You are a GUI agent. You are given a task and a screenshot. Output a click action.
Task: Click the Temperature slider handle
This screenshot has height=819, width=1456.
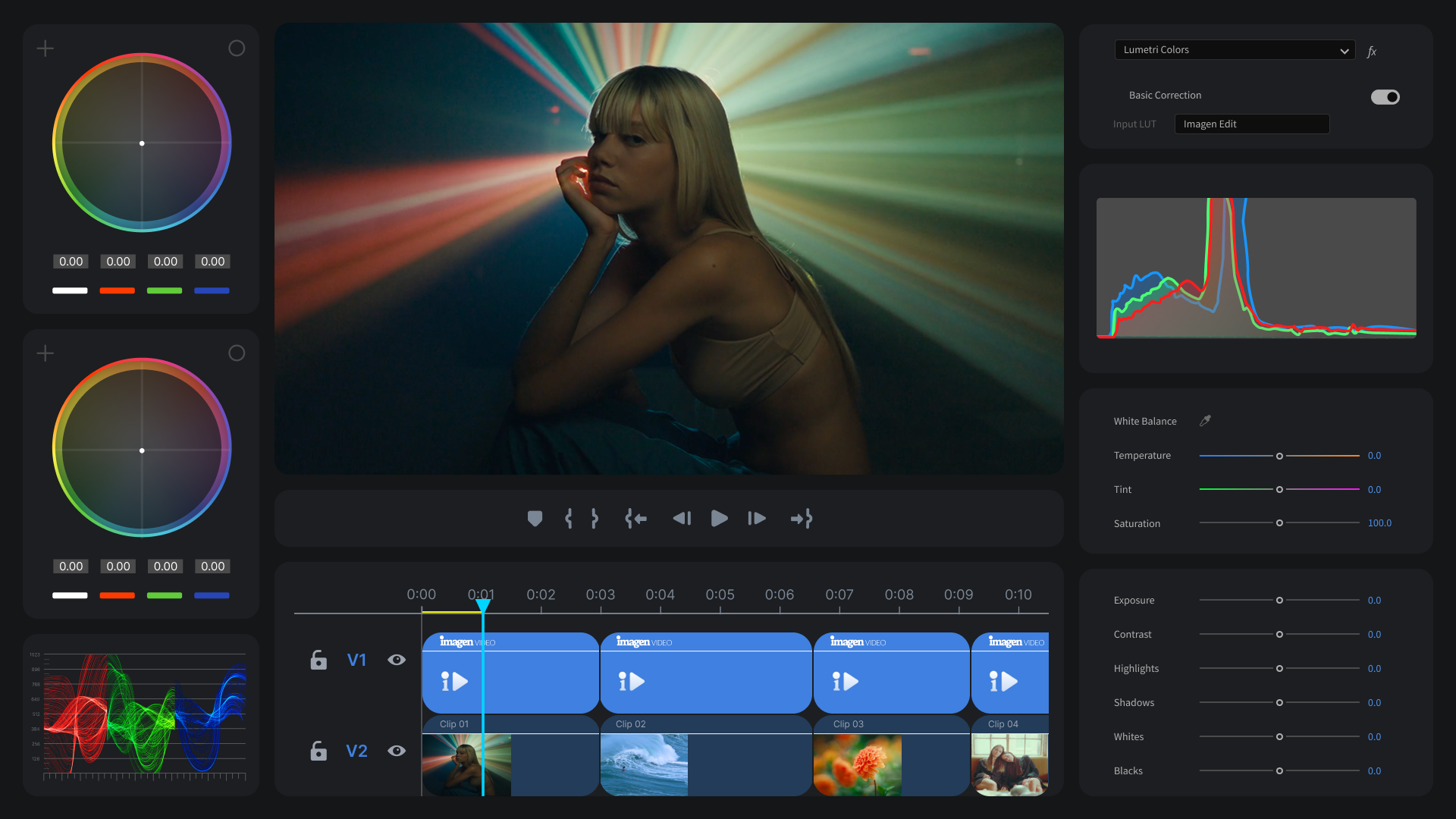coord(1279,456)
